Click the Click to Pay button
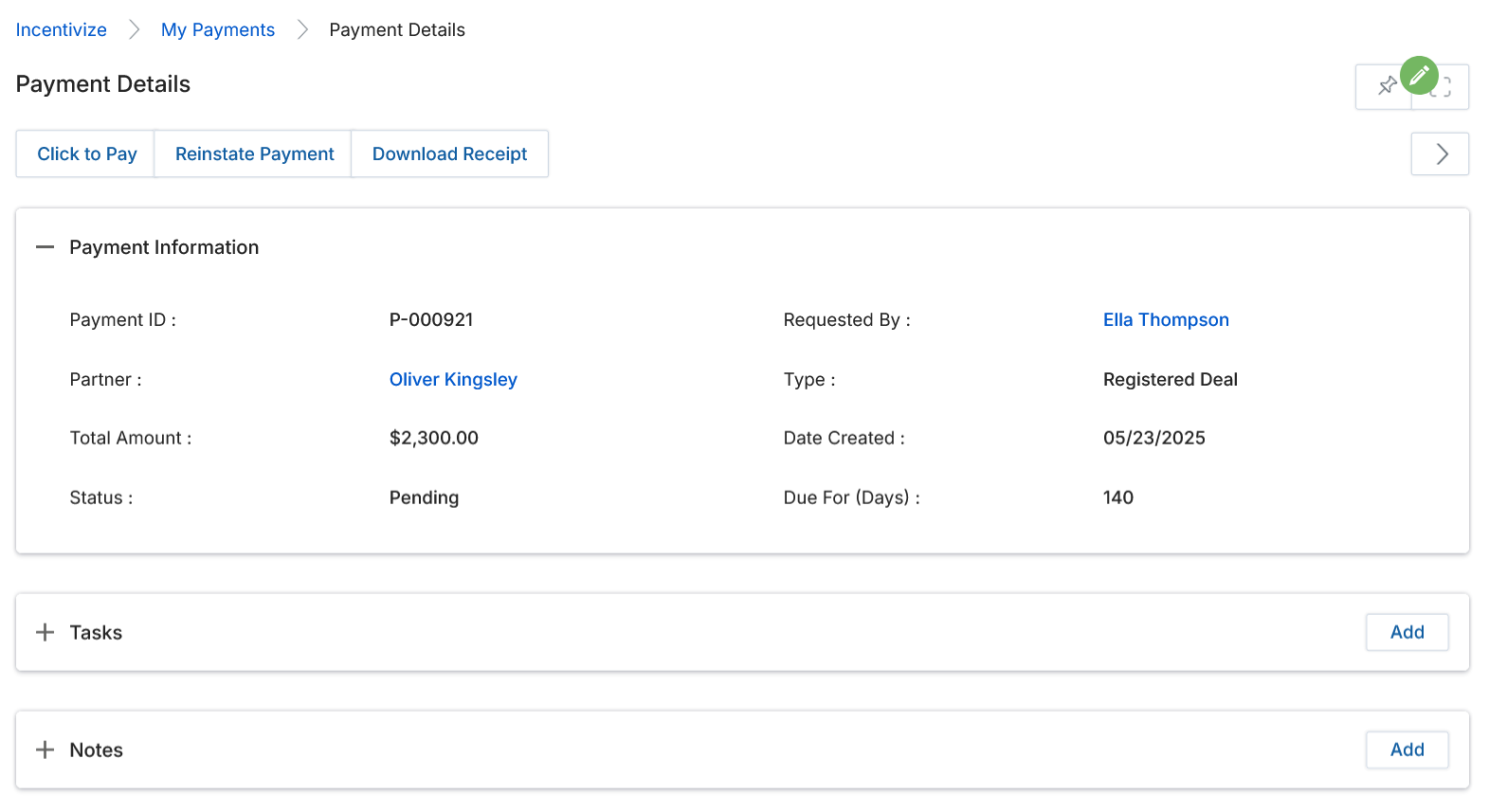This screenshot has width=1489, height=812. tap(86, 153)
